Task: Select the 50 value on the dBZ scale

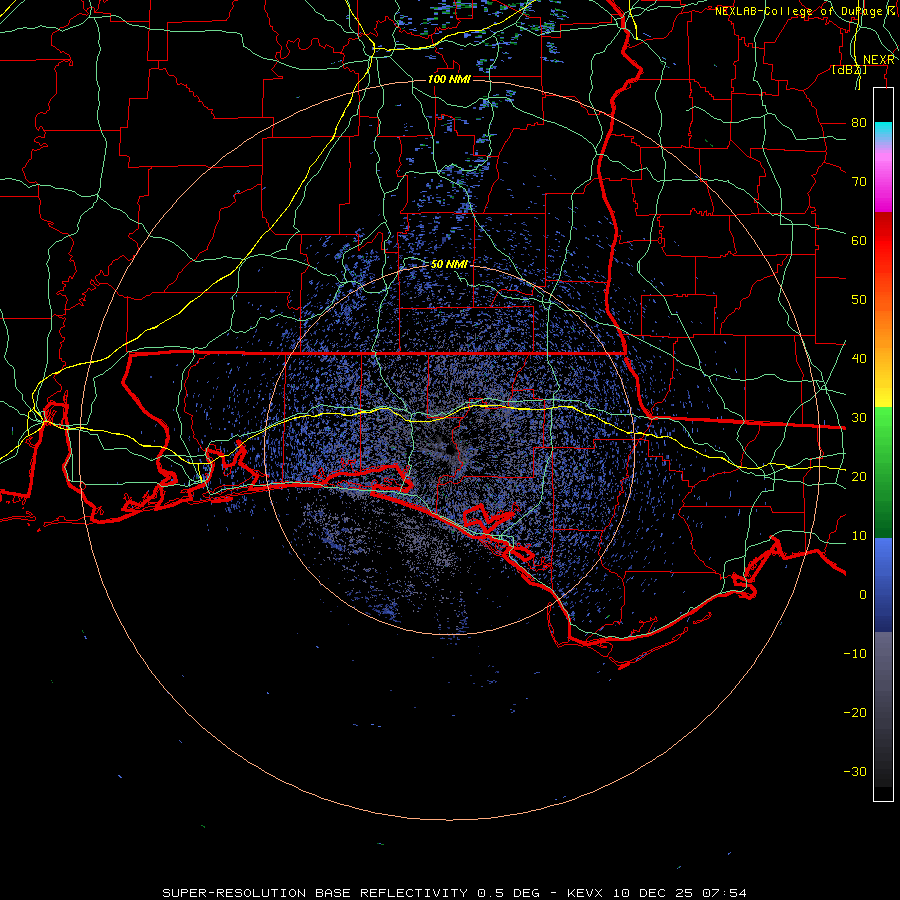Action: coord(859,300)
